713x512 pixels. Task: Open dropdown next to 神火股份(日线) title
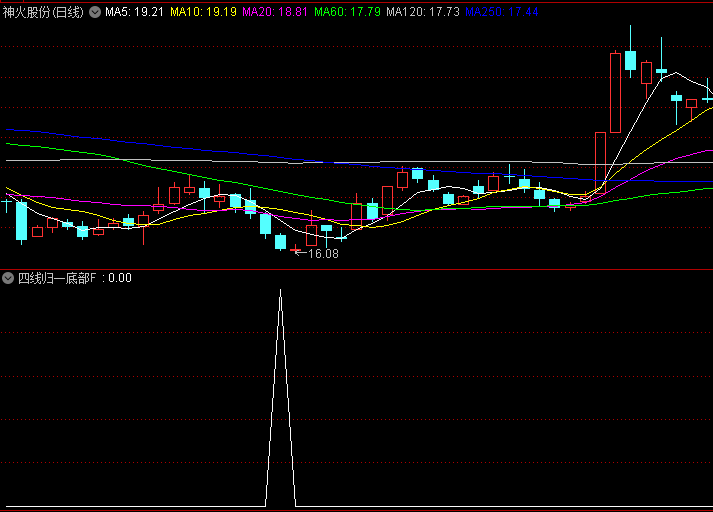[x=95, y=12]
